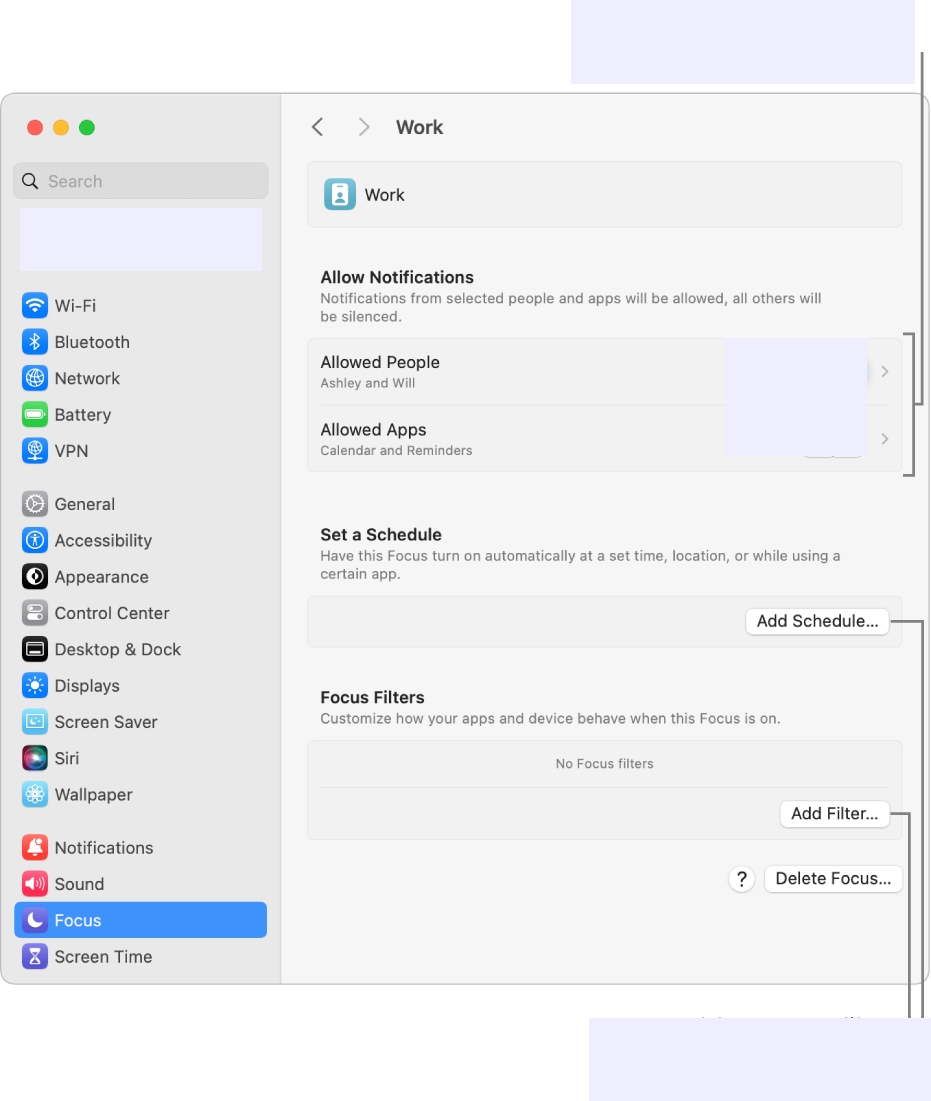This screenshot has height=1101, width=931.
Task: Click the back navigation chevron
Action: click(x=317, y=127)
